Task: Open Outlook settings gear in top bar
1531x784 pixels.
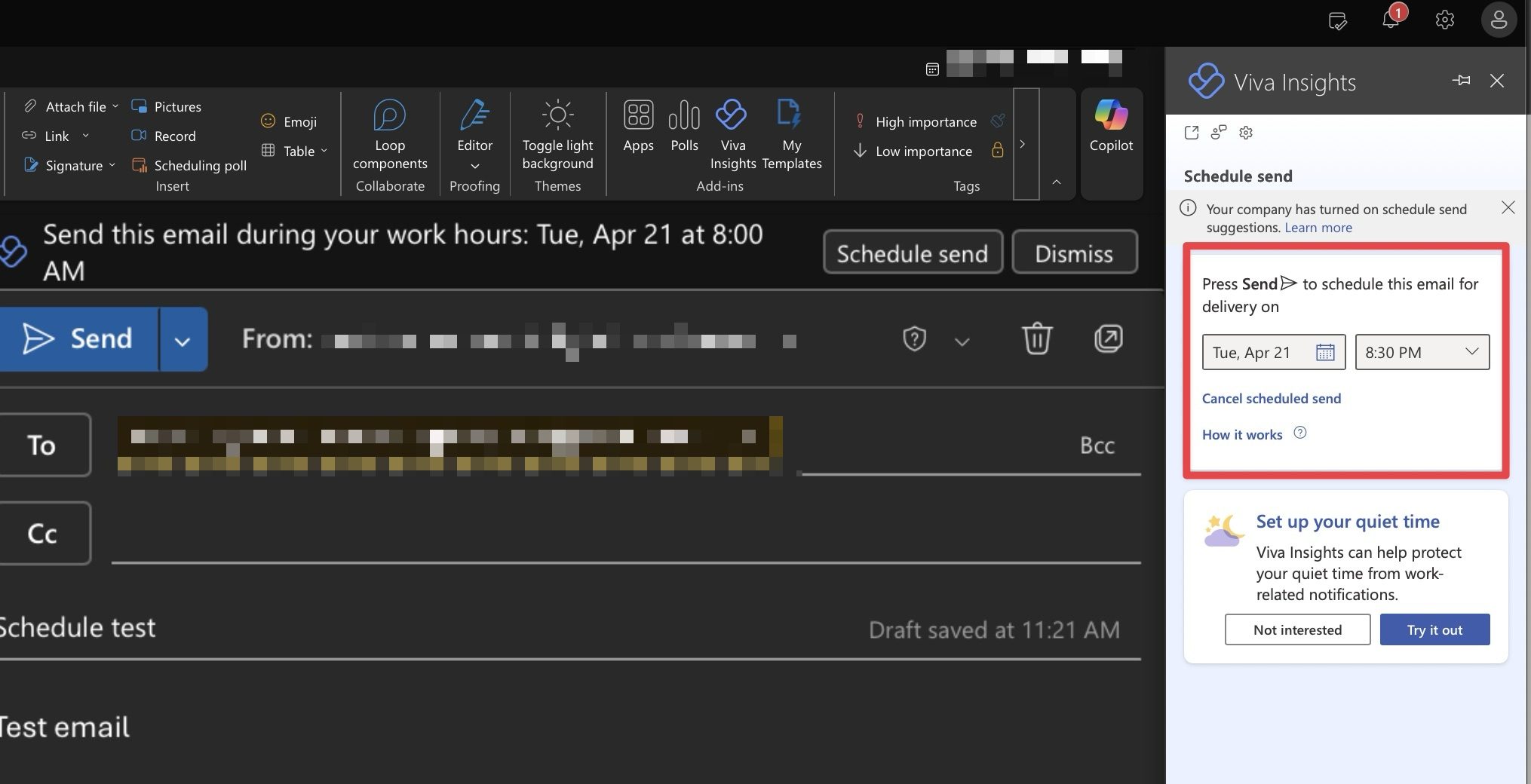Action: click(x=1444, y=20)
